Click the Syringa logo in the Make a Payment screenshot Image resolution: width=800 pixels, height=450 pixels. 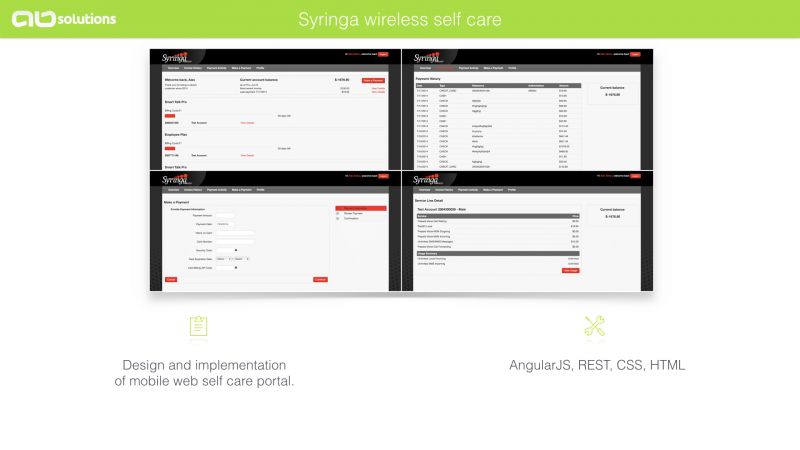click(177, 179)
